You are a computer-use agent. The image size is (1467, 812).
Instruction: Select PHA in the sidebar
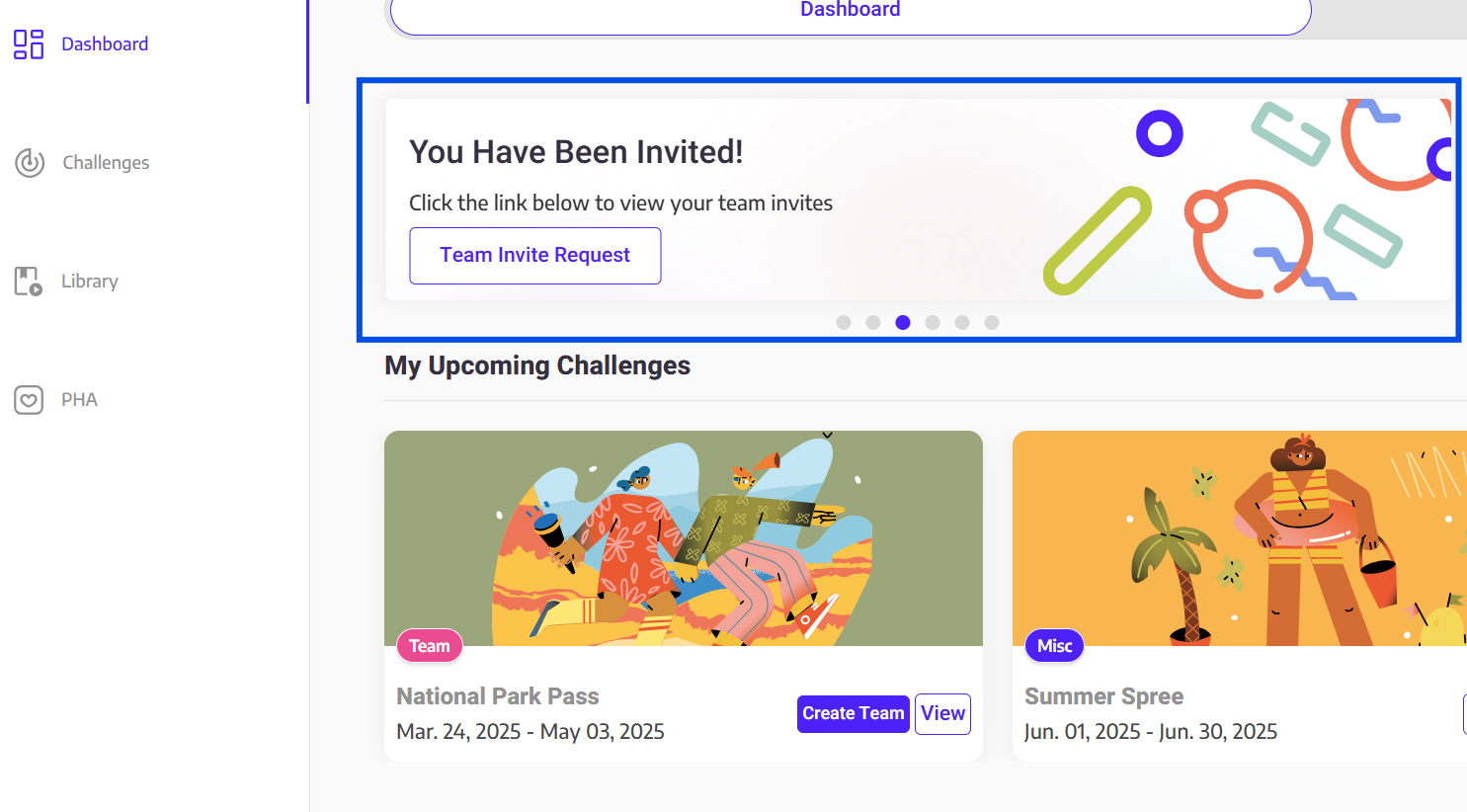pyautogui.click(x=79, y=400)
